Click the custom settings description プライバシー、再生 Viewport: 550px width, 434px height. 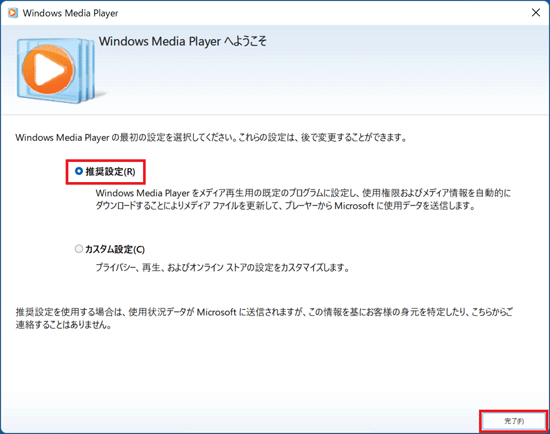223,267
